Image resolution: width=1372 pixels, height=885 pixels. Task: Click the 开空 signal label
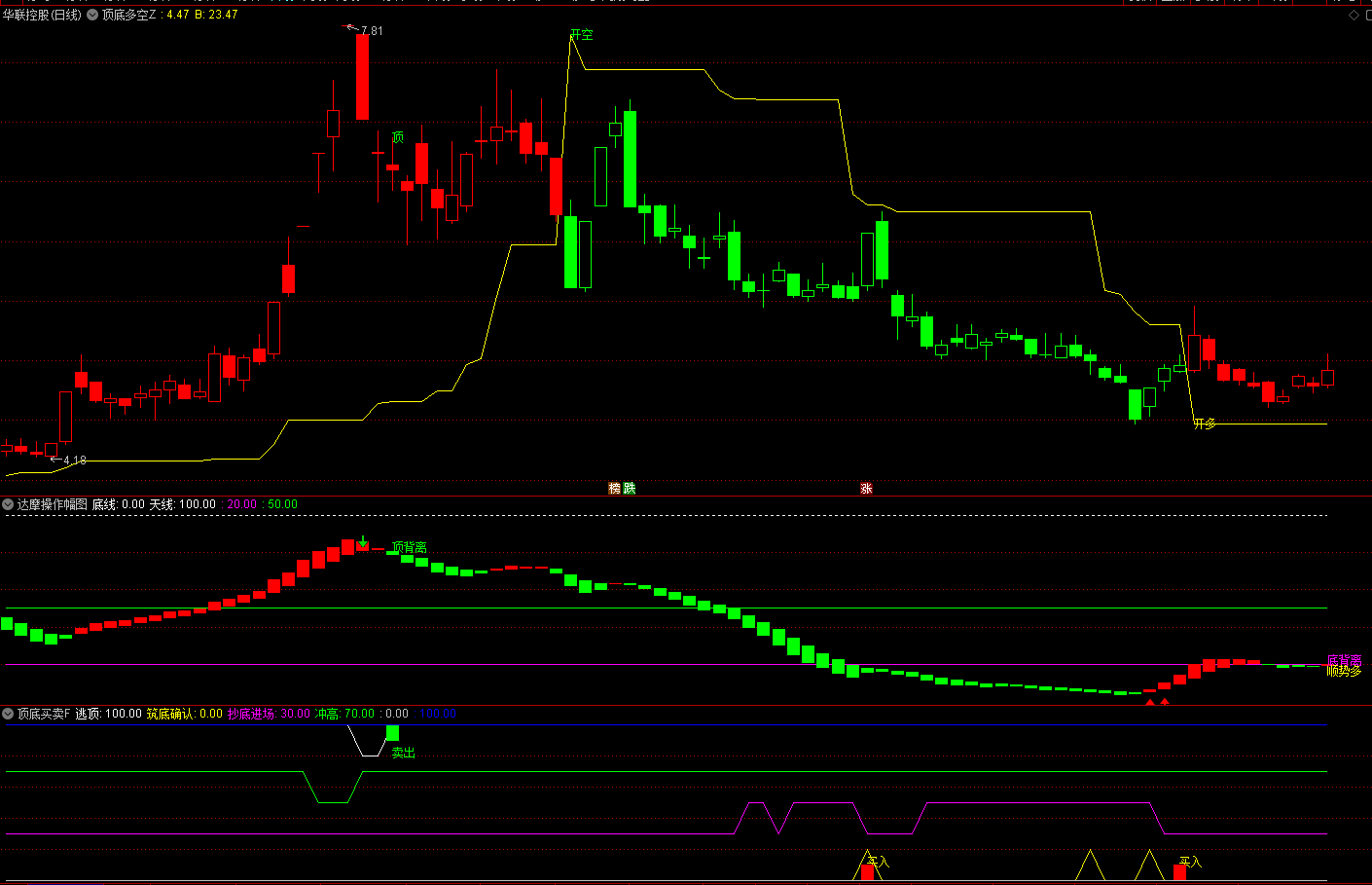coord(582,35)
